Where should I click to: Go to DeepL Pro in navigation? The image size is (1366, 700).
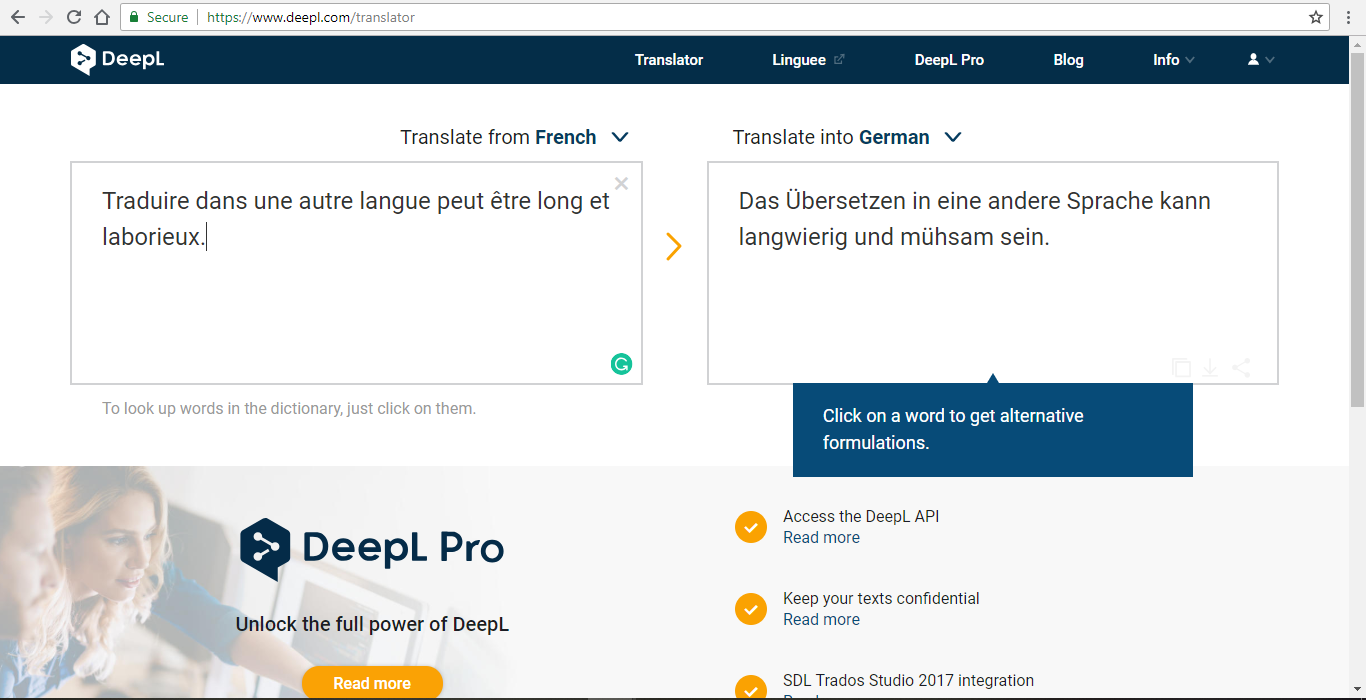[949, 60]
